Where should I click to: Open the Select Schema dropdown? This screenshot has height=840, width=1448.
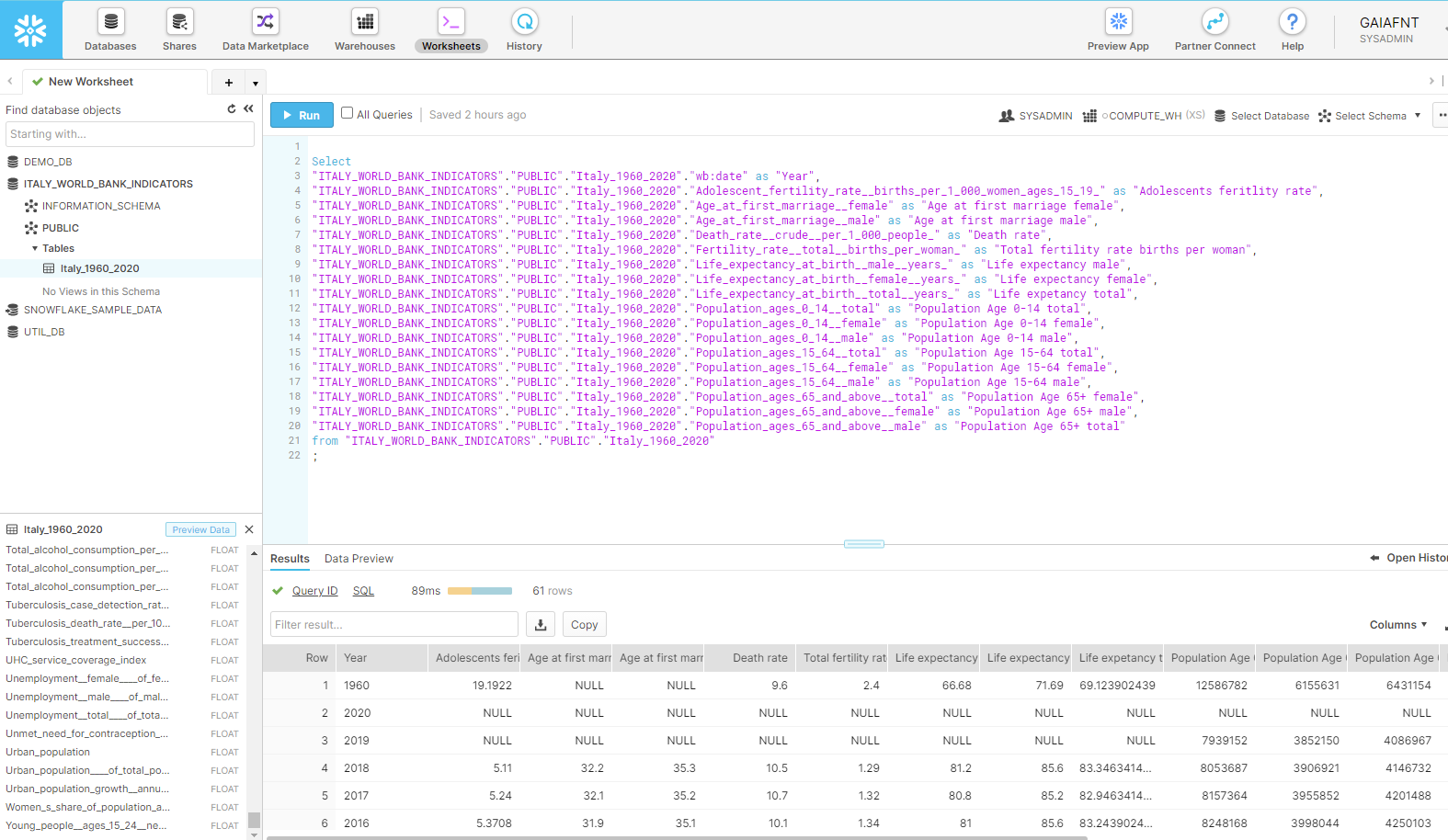pyautogui.click(x=1370, y=116)
